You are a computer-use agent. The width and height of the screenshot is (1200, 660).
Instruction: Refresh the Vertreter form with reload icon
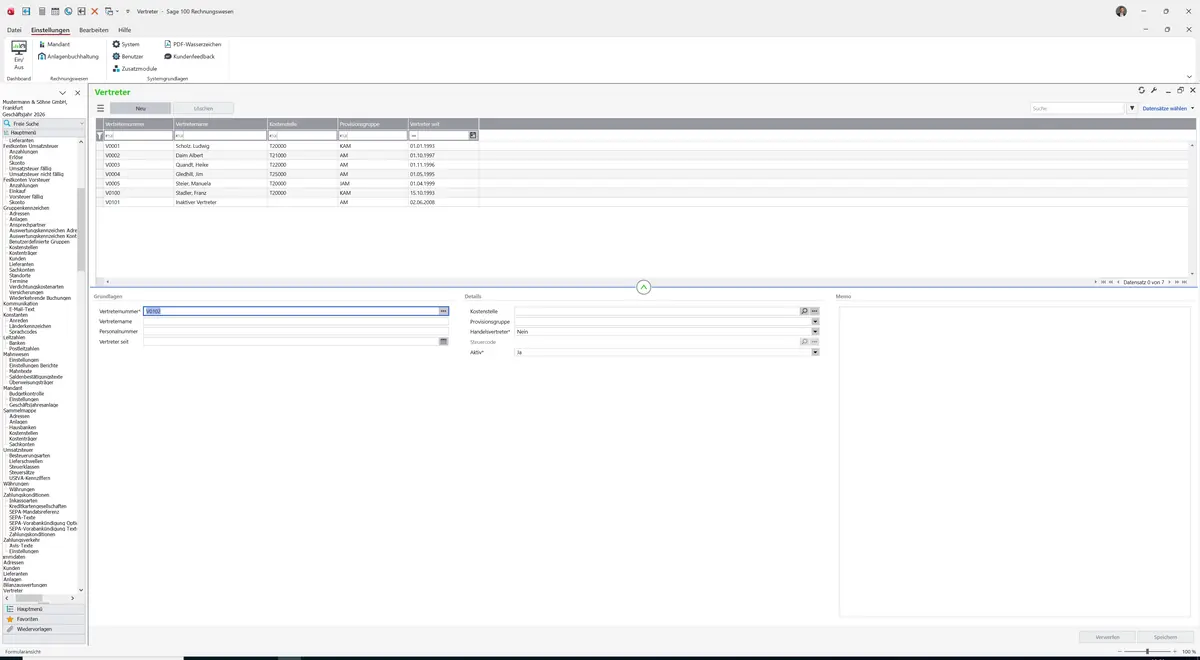(x=1142, y=91)
